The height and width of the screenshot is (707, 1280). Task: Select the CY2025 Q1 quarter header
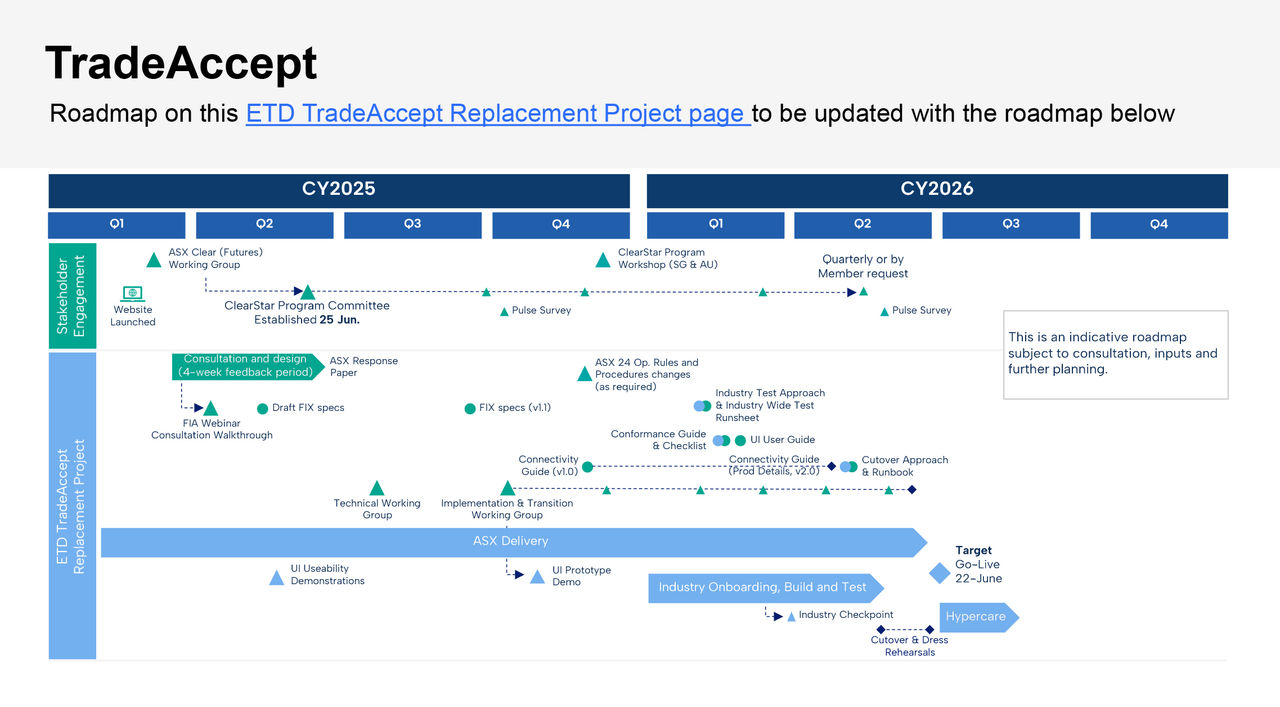click(x=117, y=225)
